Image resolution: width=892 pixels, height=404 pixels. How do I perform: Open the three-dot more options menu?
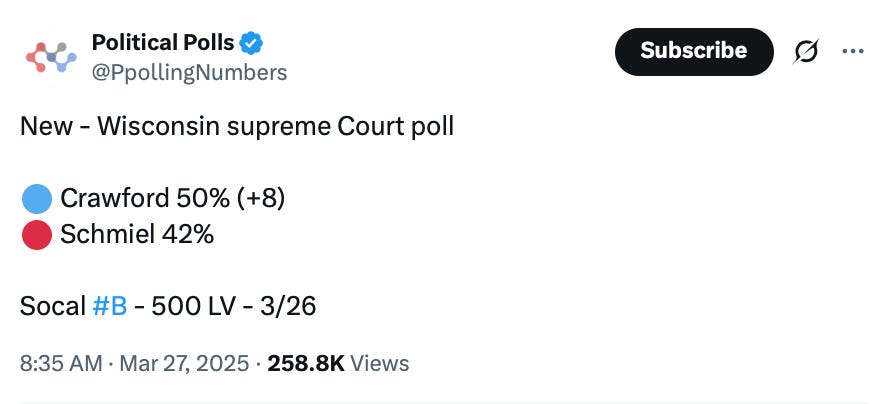853,51
